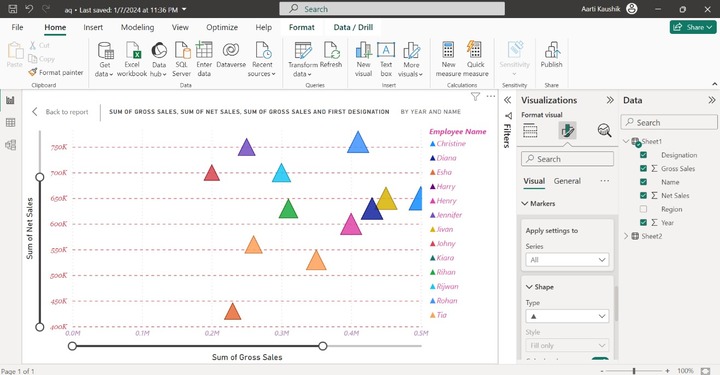Create a Quick measure
Image resolution: width=720 pixels, height=375 pixels.
pos(475,60)
